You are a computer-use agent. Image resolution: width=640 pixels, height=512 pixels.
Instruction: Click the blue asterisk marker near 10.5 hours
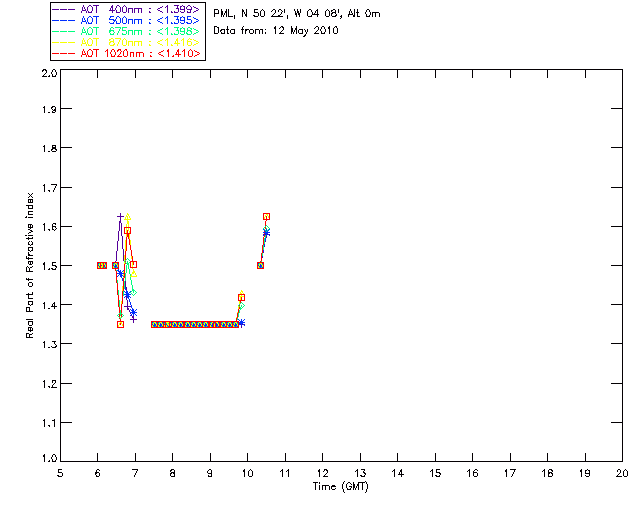pyautogui.click(x=267, y=233)
